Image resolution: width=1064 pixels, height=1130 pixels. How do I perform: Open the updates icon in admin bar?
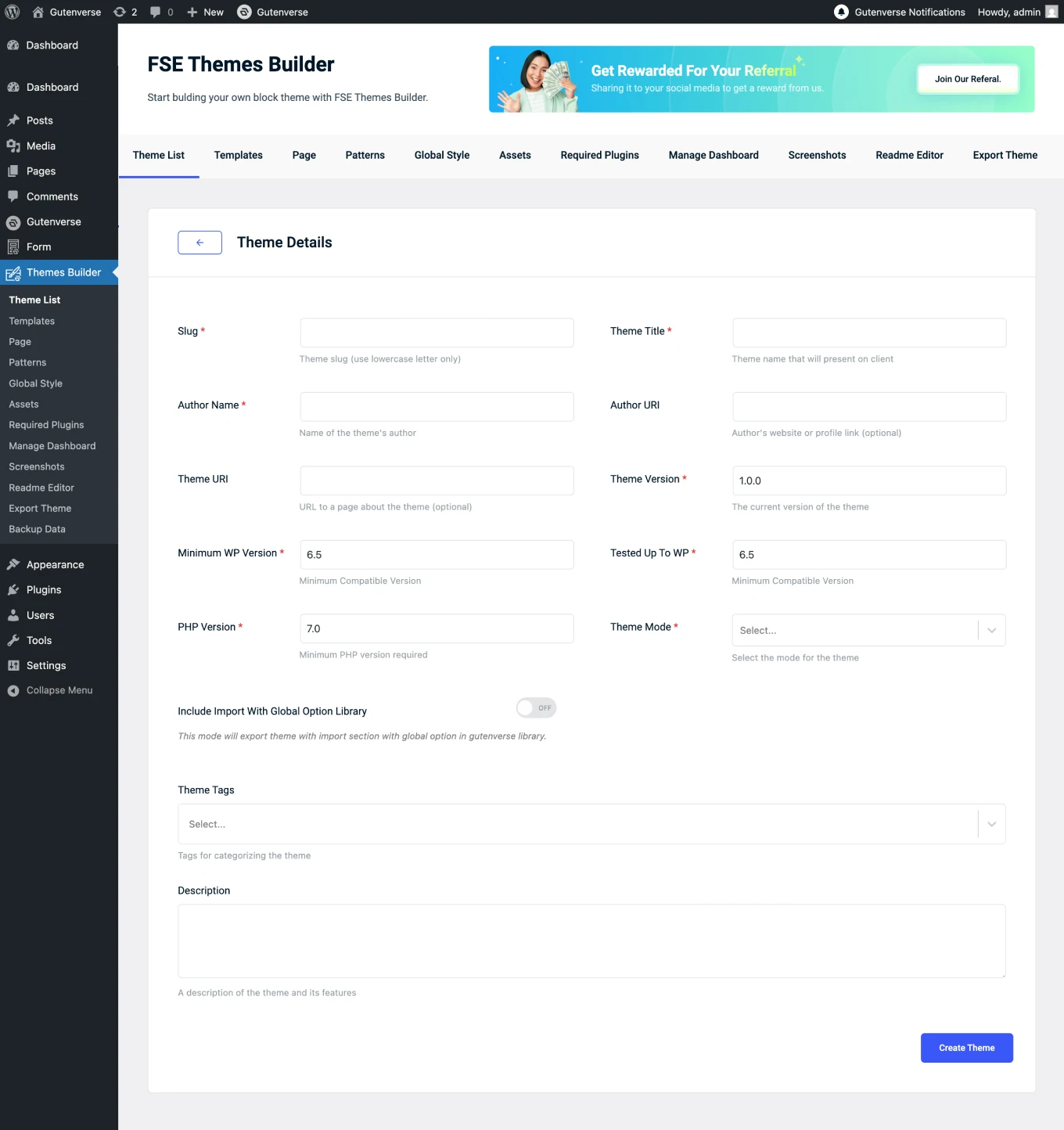click(x=120, y=12)
